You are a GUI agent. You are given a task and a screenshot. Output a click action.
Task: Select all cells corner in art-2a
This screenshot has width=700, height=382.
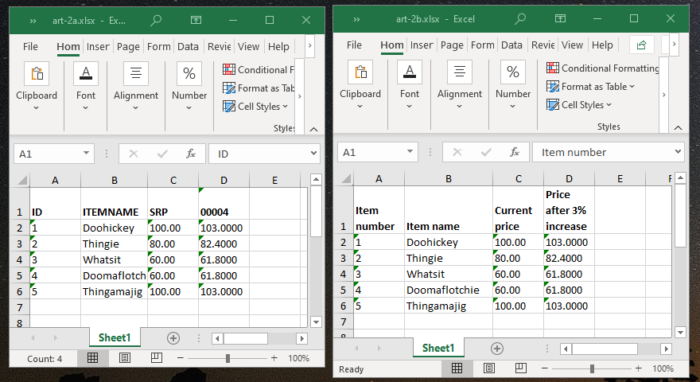click(x=21, y=180)
